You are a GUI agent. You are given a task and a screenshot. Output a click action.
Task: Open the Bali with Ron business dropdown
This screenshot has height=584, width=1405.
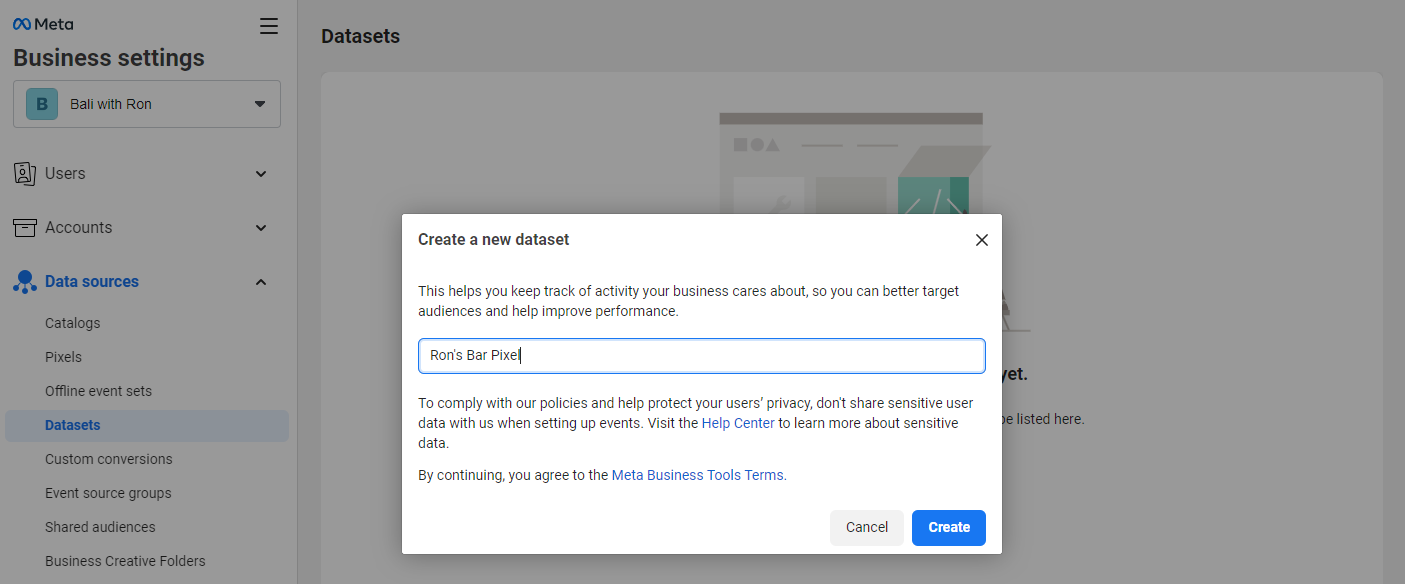point(147,104)
